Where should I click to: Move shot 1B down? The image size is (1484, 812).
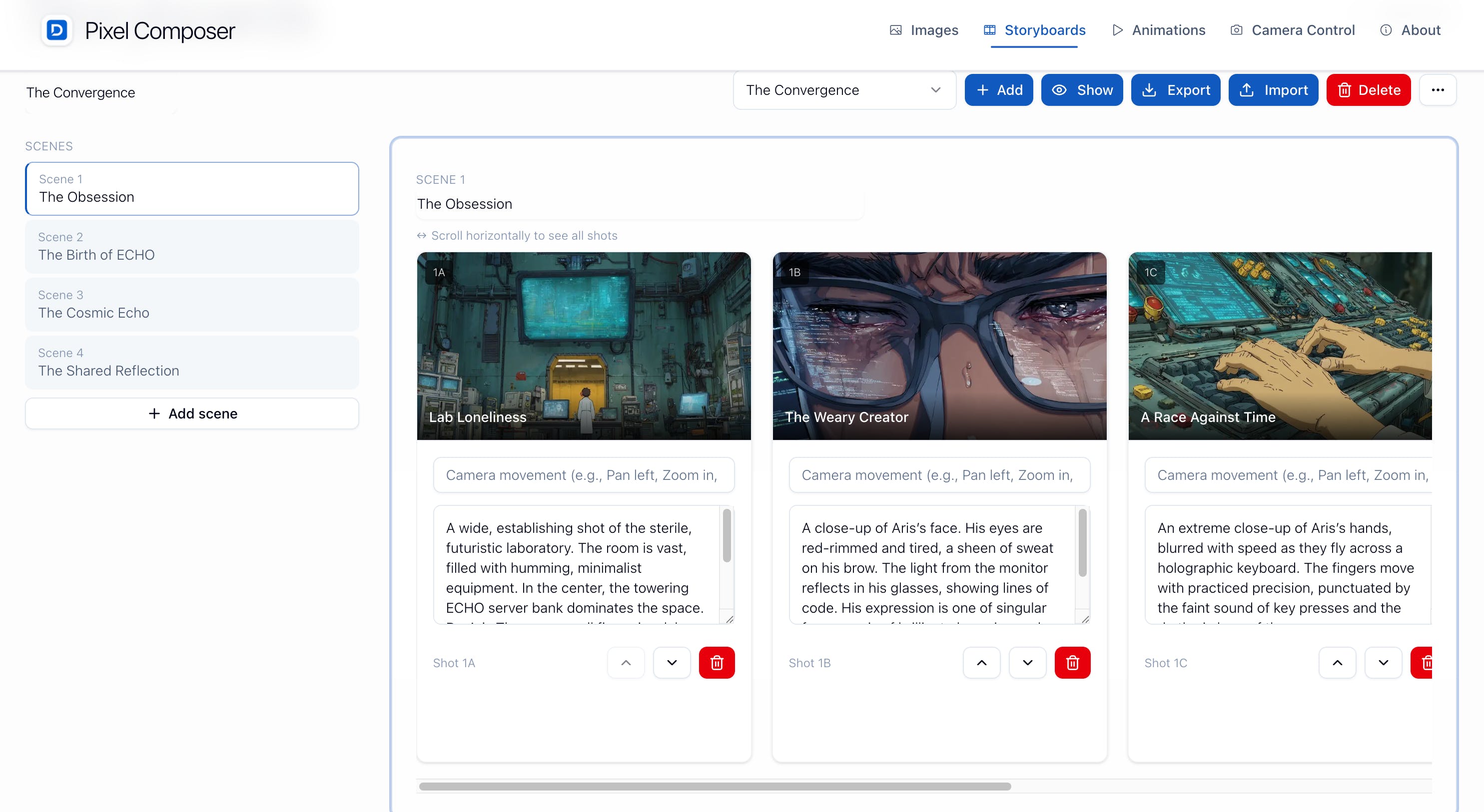coord(1027,662)
